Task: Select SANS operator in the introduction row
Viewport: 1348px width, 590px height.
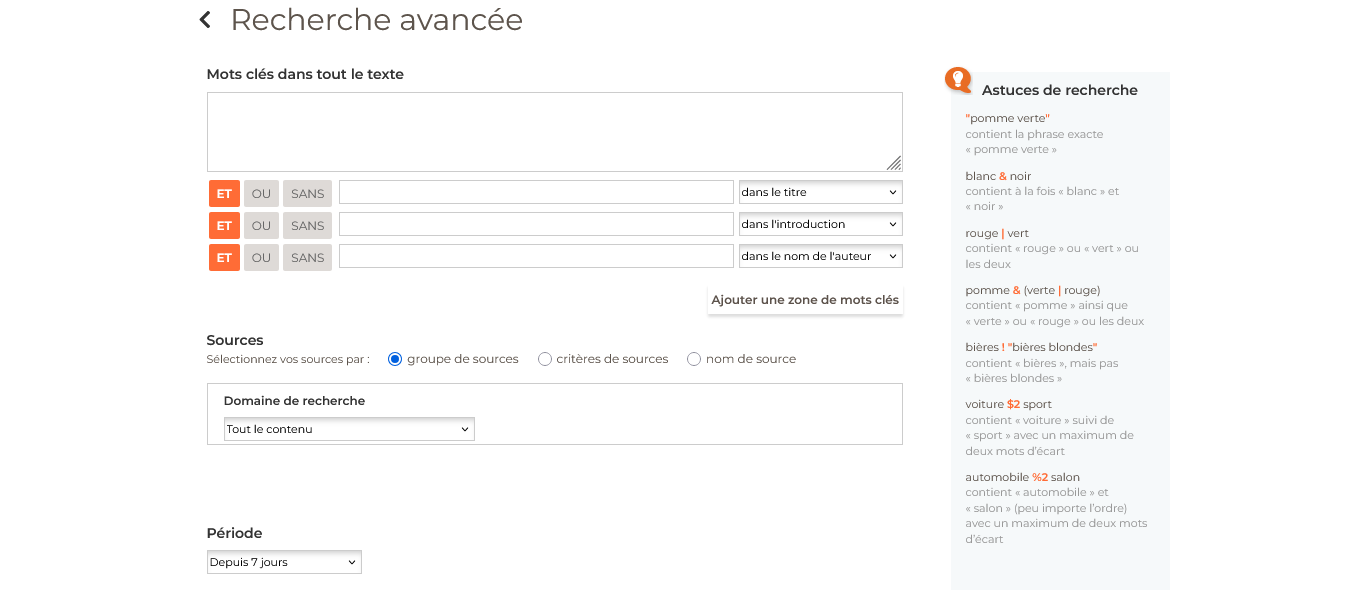Action: (307, 225)
